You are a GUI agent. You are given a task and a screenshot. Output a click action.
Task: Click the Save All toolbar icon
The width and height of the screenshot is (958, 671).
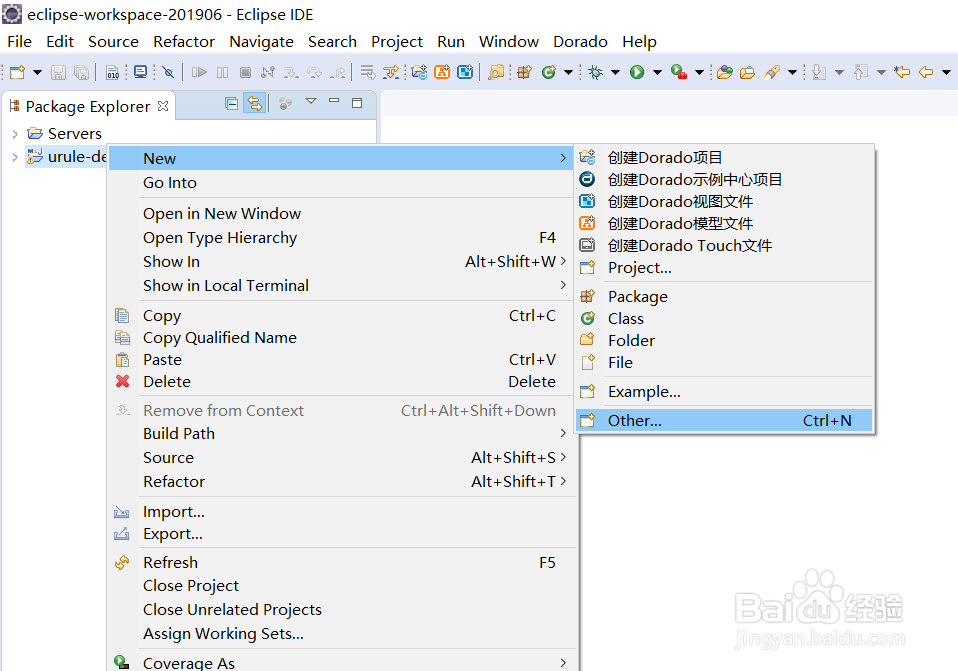81,72
